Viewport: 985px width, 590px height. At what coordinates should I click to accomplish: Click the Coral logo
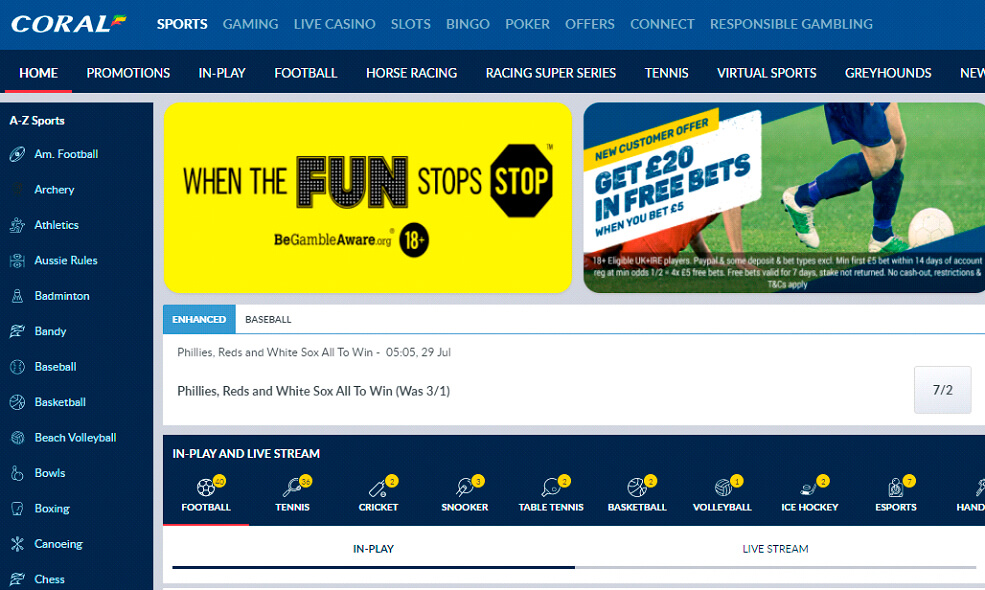(68, 24)
